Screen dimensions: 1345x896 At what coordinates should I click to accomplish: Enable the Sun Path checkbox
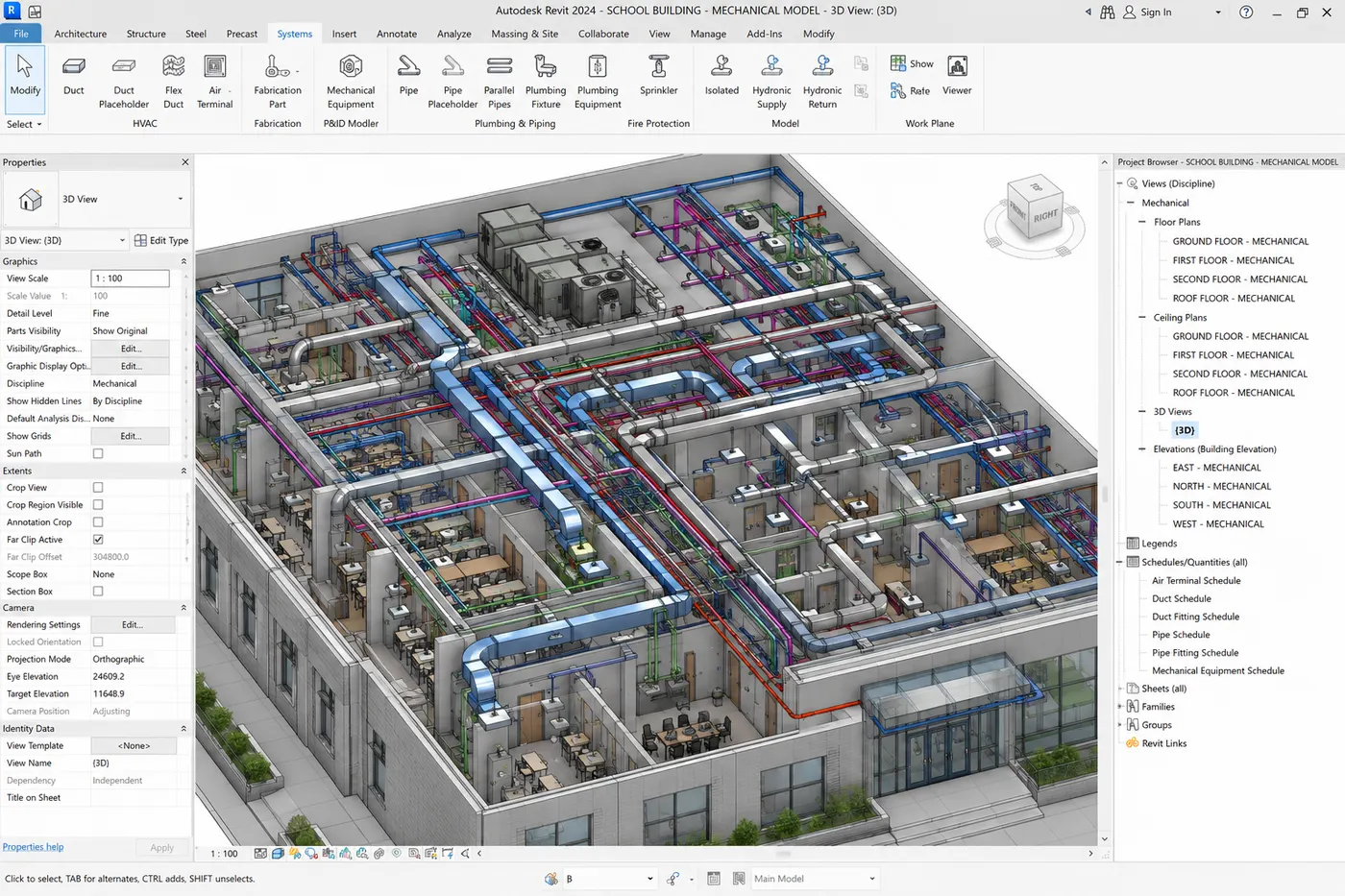click(98, 453)
